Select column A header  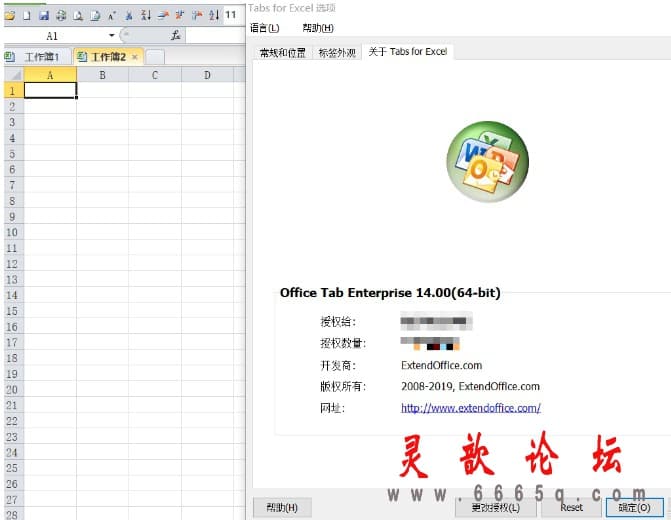(x=50, y=75)
